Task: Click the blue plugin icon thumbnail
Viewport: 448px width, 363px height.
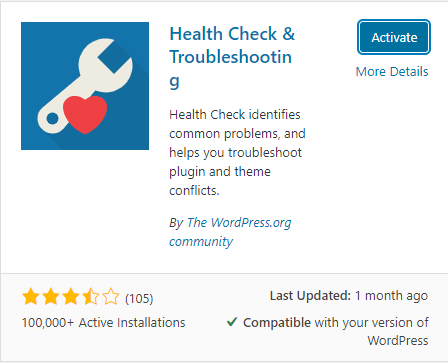Action: (x=85, y=86)
